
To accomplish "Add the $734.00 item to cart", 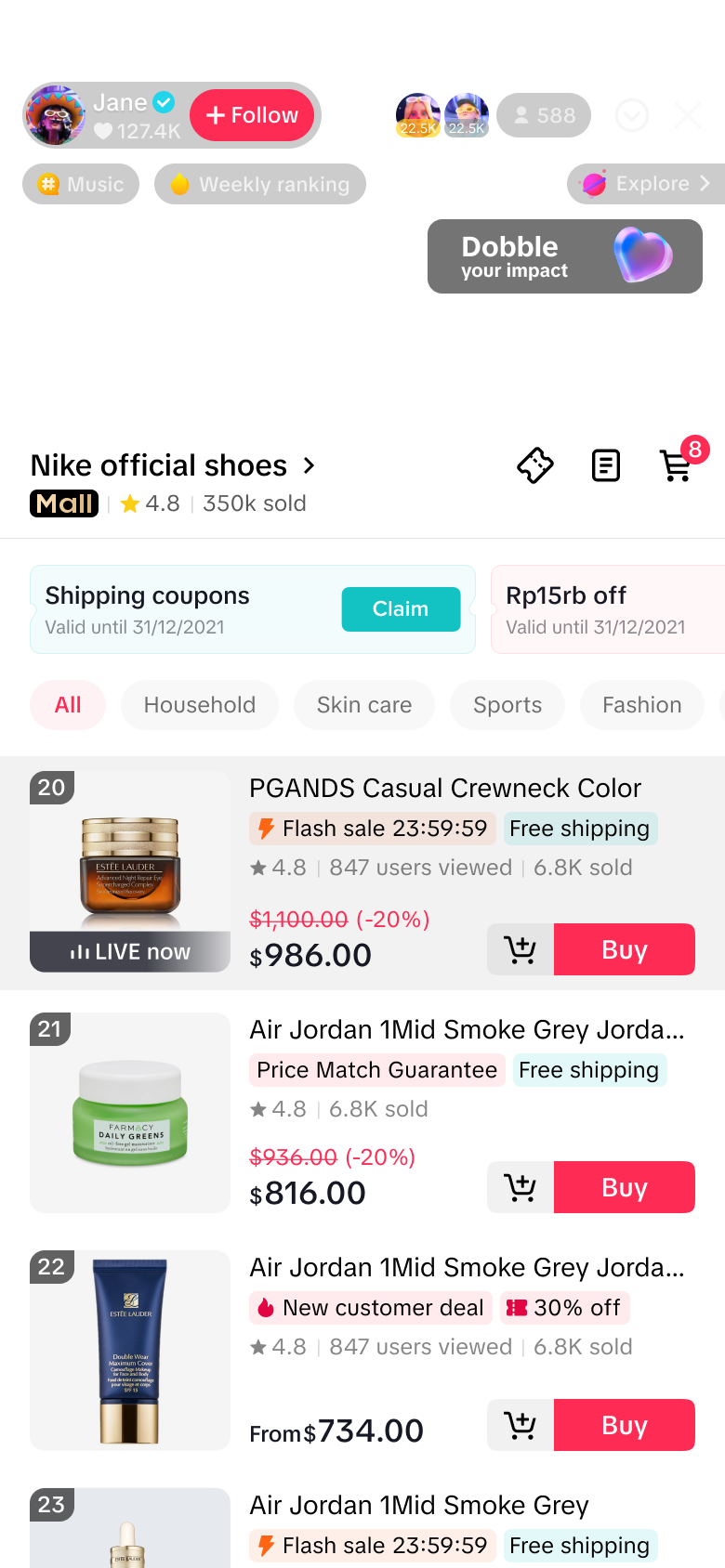I will 521,1425.
